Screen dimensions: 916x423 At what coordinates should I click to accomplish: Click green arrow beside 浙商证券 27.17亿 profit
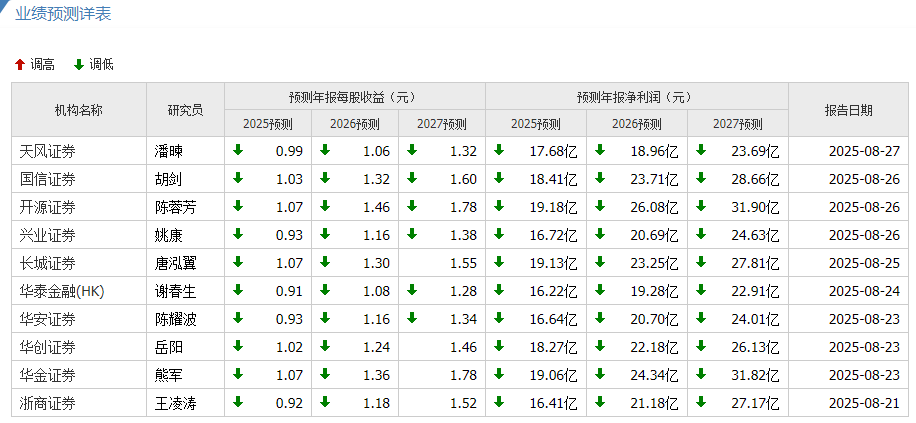[701, 402]
